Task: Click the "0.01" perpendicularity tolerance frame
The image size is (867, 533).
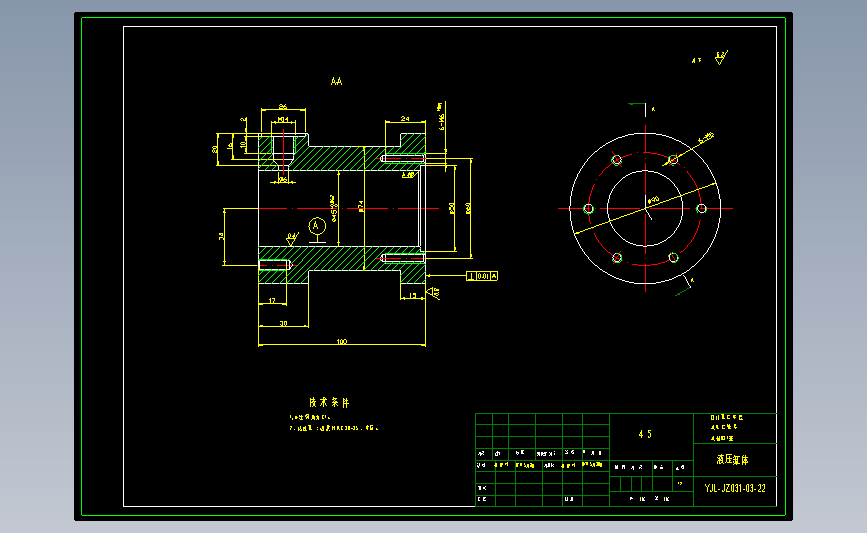Action: click(x=482, y=276)
